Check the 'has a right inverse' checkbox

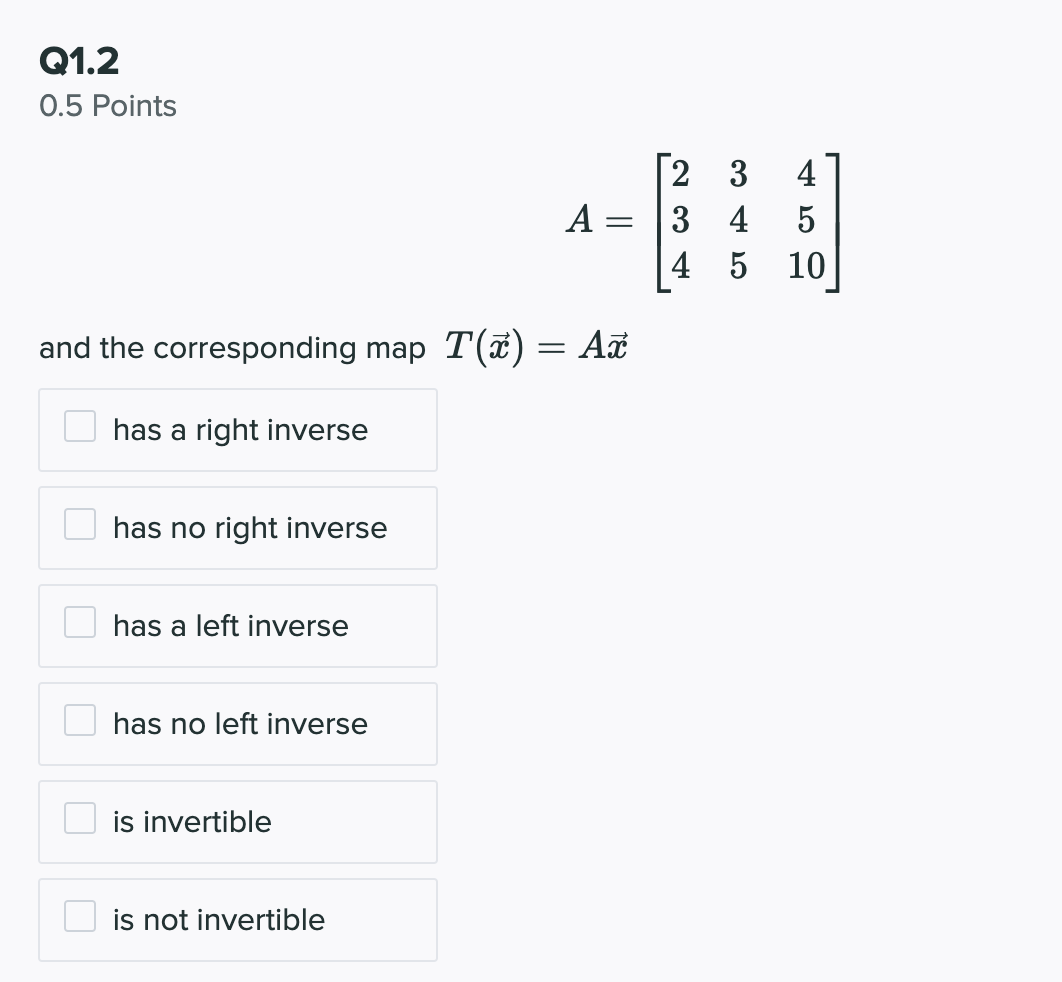tap(79, 426)
